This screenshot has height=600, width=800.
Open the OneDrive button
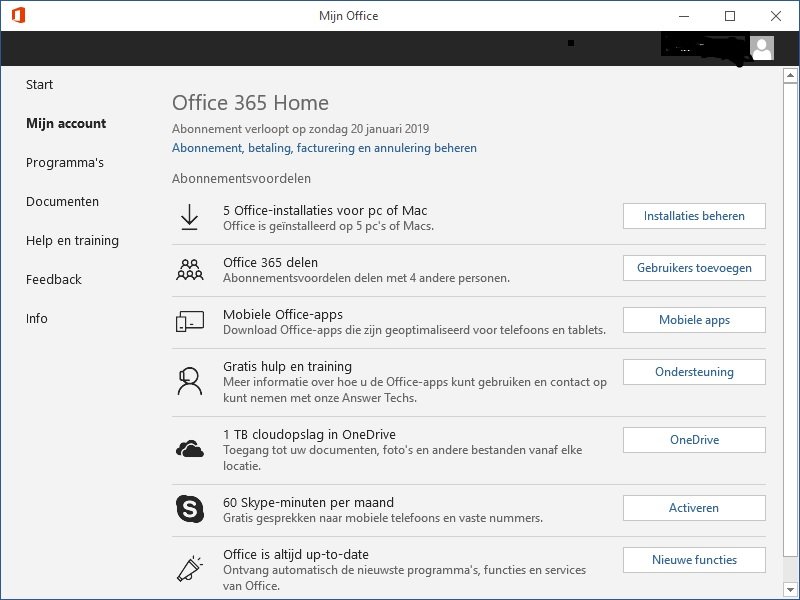(x=694, y=440)
